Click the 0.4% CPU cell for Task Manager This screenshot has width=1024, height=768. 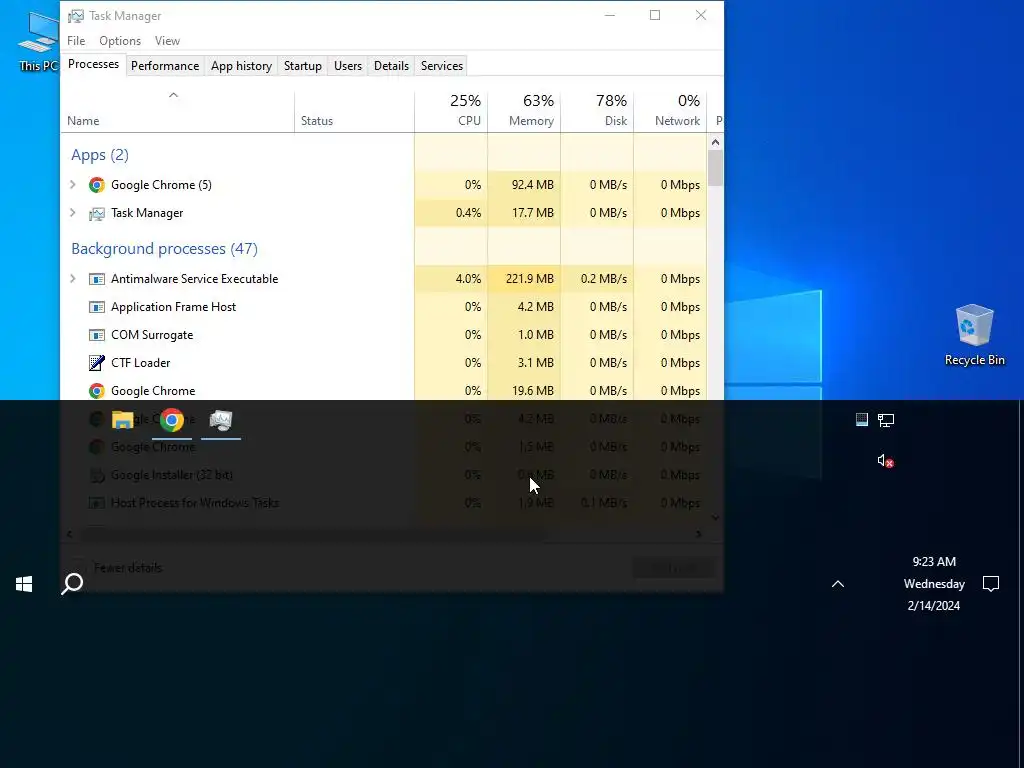click(x=451, y=213)
